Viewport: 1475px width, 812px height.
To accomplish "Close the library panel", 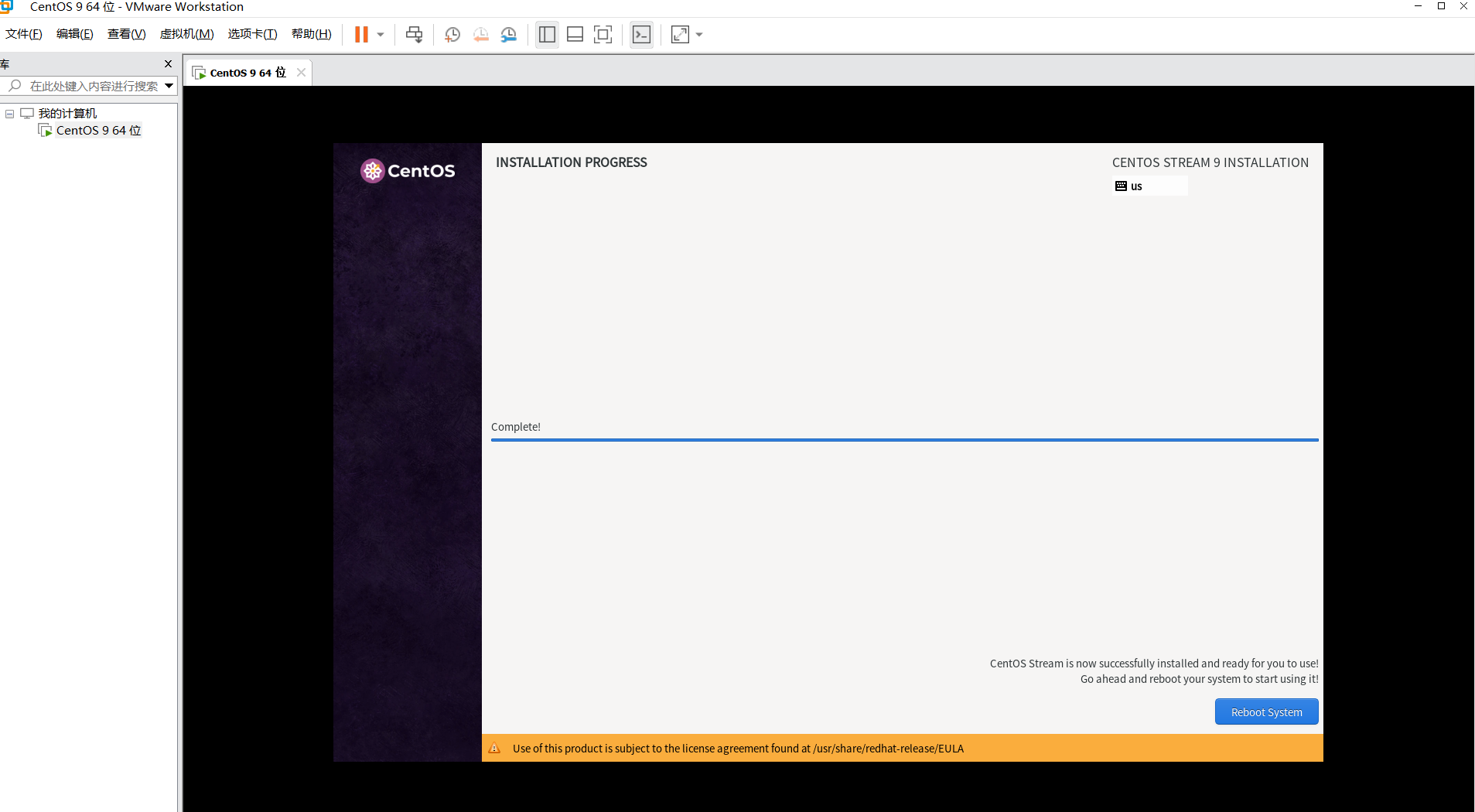I will [169, 64].
